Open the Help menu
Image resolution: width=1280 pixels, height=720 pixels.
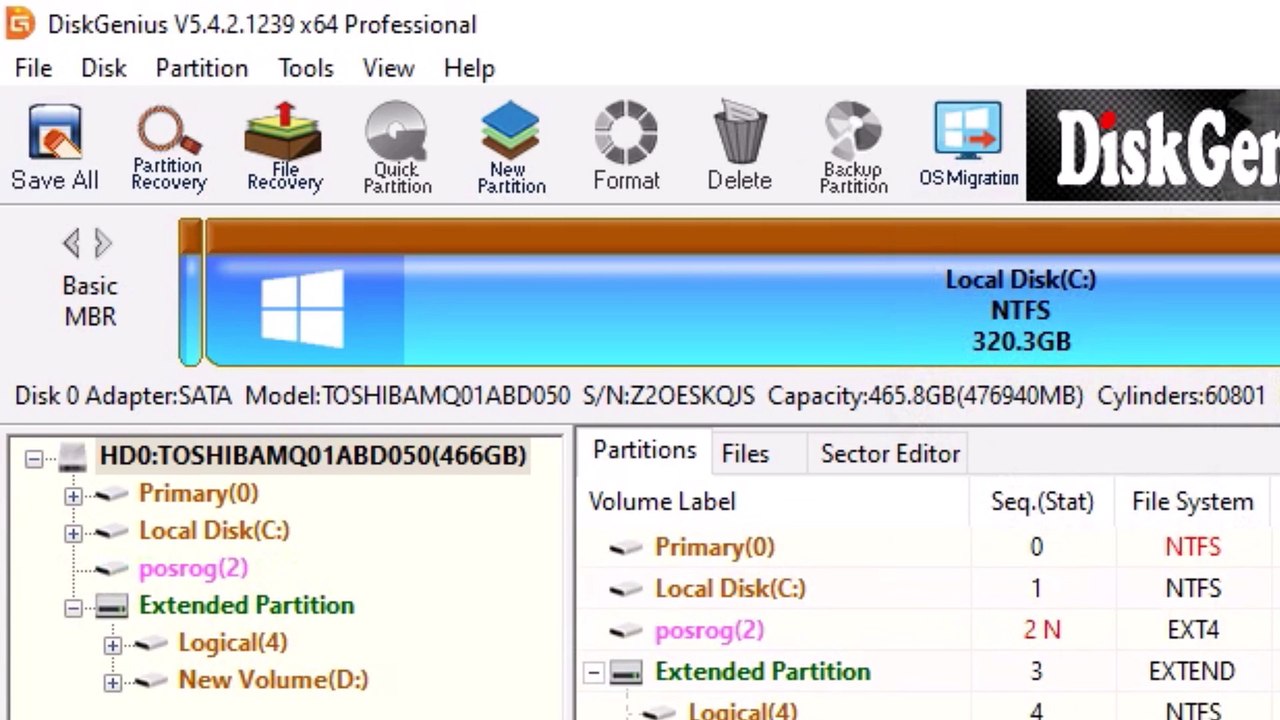point(469,68)
